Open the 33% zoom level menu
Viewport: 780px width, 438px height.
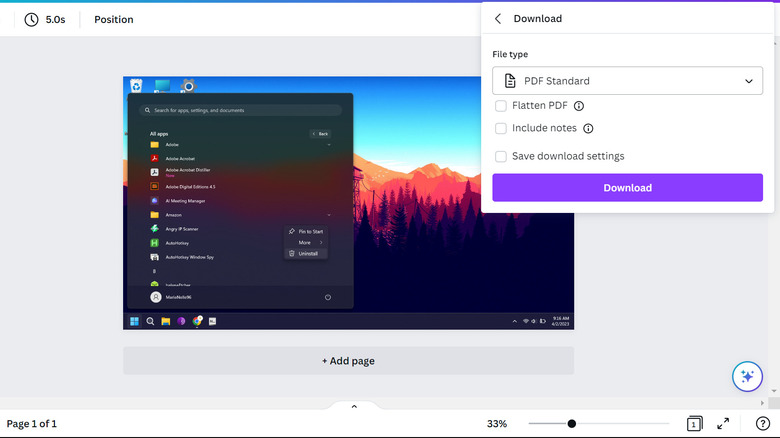496,424
